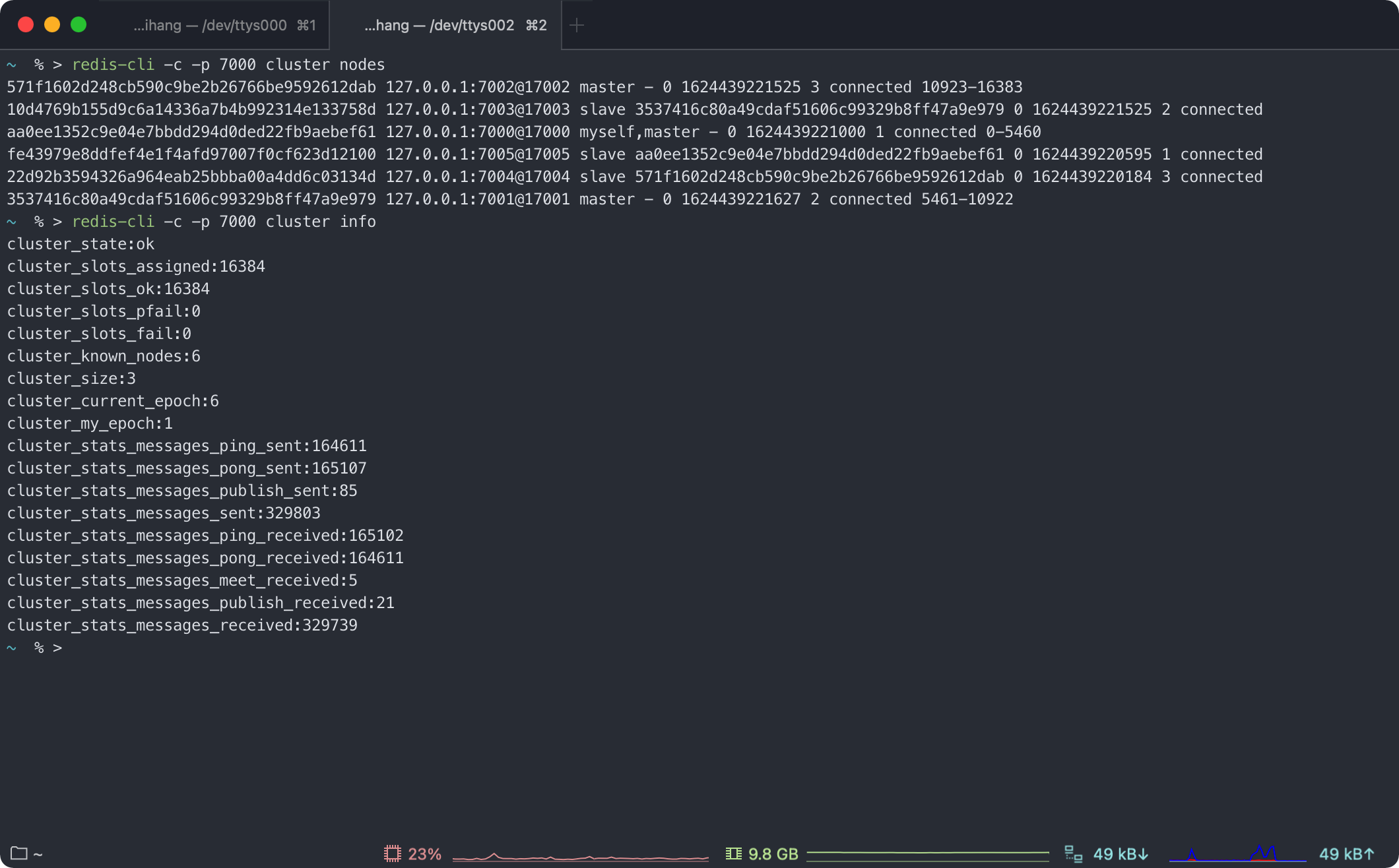Click cluster_current_epoch:6 line

click(x=113, y=401)
